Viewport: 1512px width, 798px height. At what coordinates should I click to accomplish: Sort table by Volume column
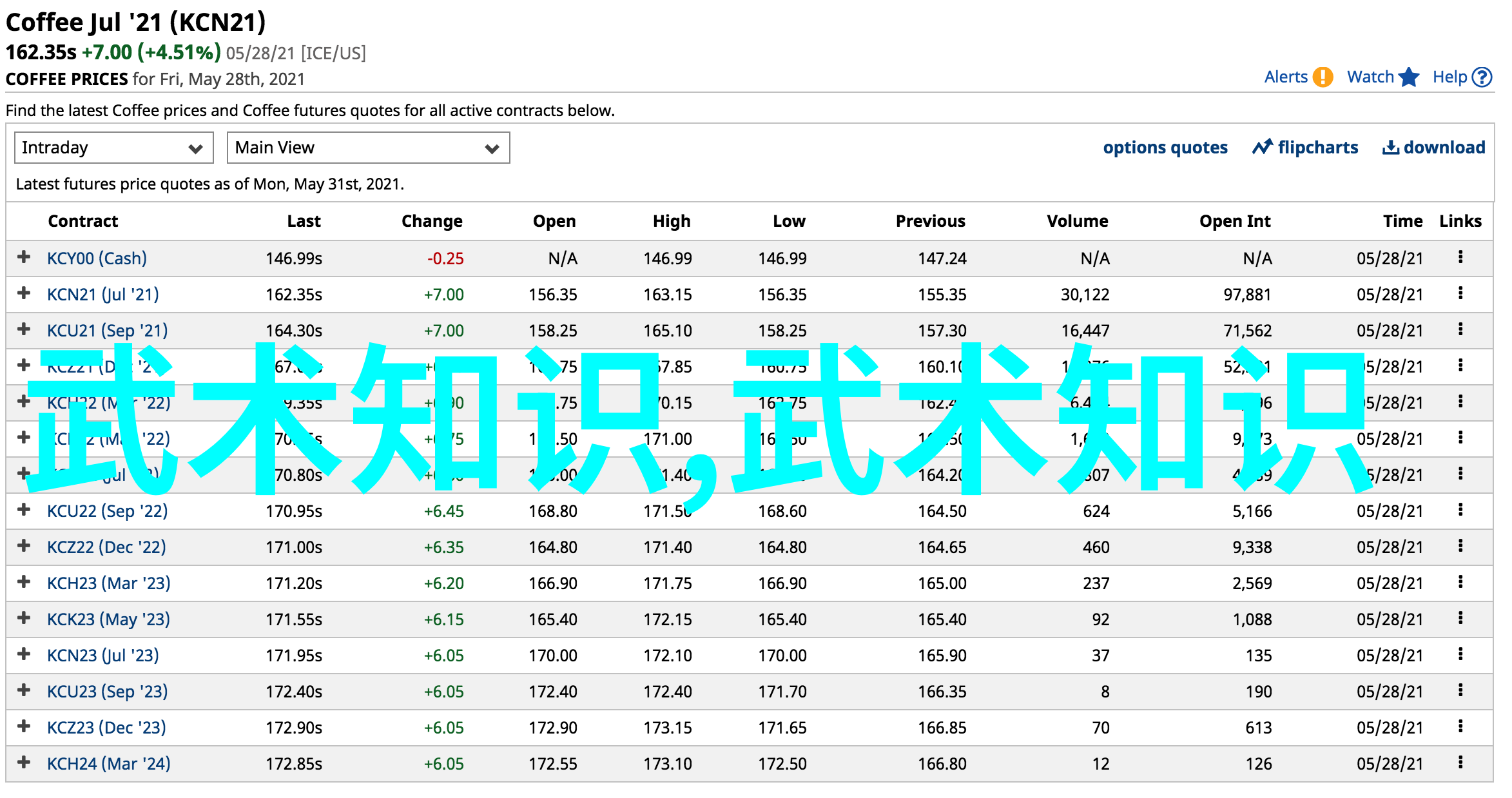point(1077,221)
